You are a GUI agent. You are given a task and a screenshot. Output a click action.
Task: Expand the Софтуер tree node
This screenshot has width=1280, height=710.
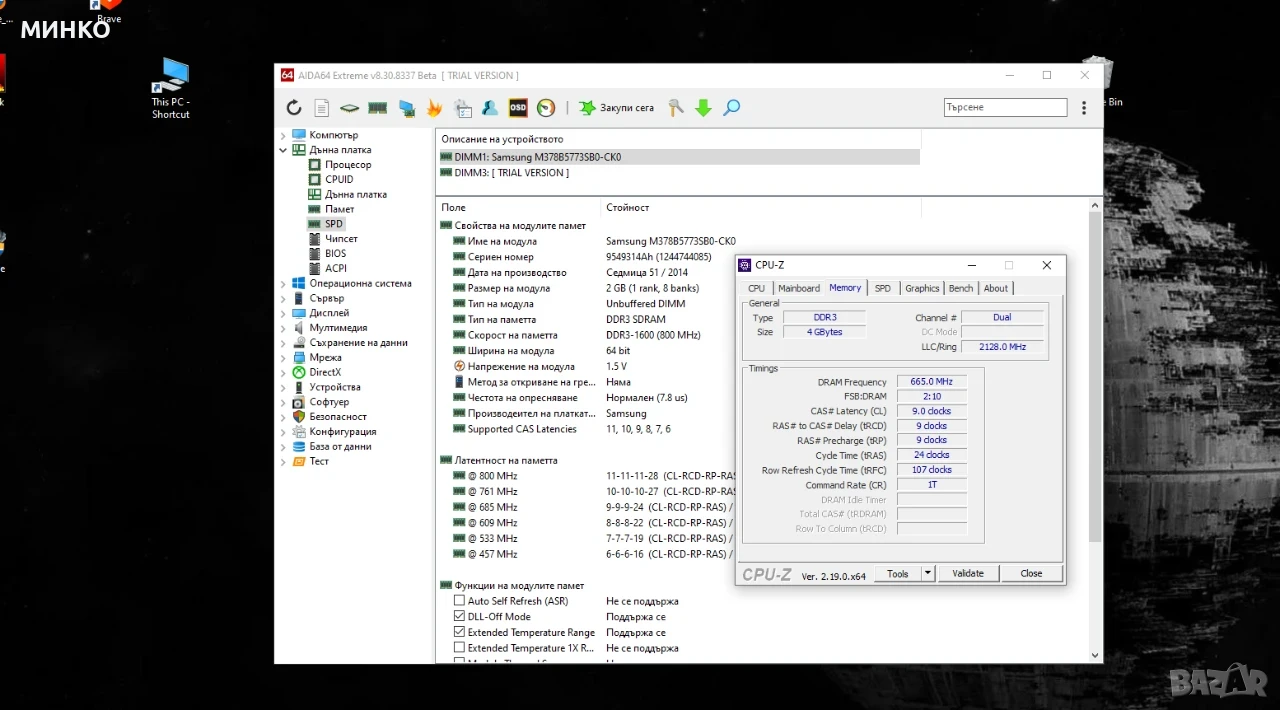click(283, 402)
